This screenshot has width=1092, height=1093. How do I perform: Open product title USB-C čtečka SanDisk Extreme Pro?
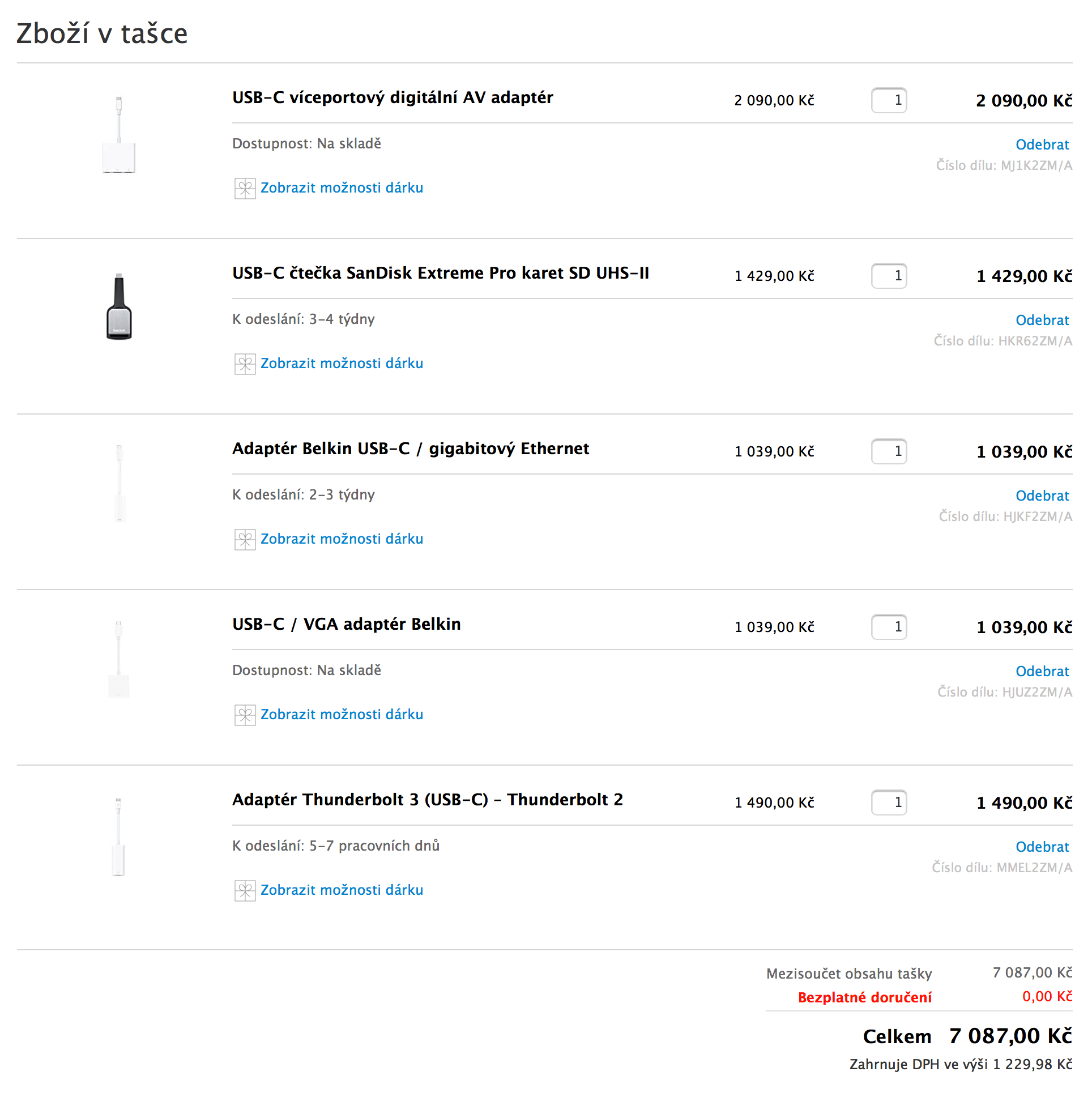point(440,273)
